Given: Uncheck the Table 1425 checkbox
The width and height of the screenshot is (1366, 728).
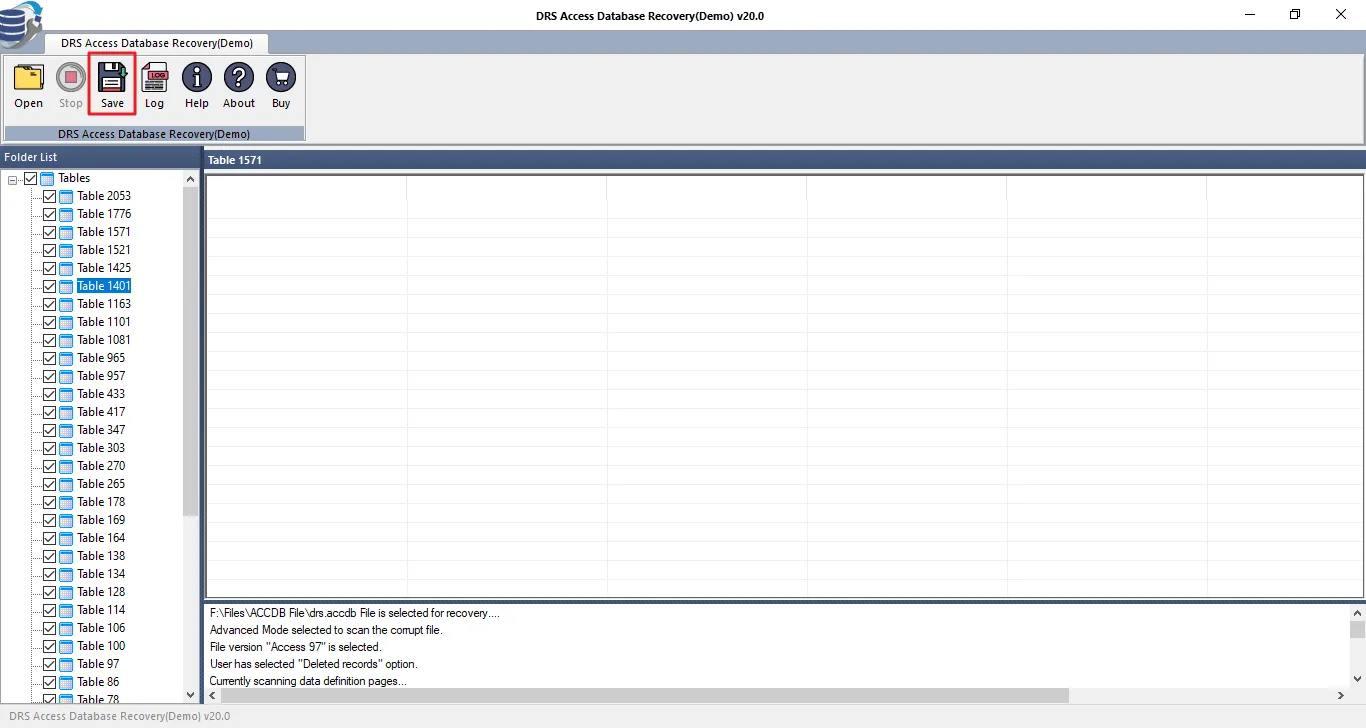Looking at the screenshot, I should tap(49, 268).
